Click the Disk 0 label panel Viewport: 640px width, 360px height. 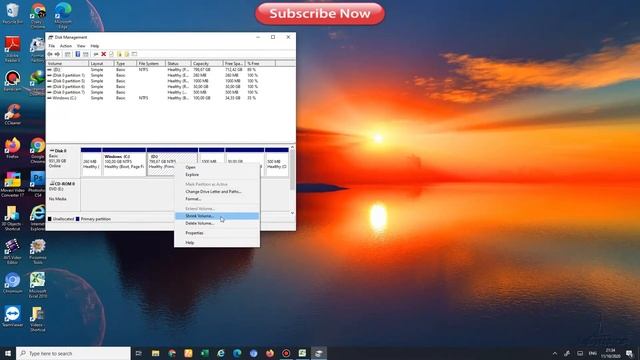point(63,161)
